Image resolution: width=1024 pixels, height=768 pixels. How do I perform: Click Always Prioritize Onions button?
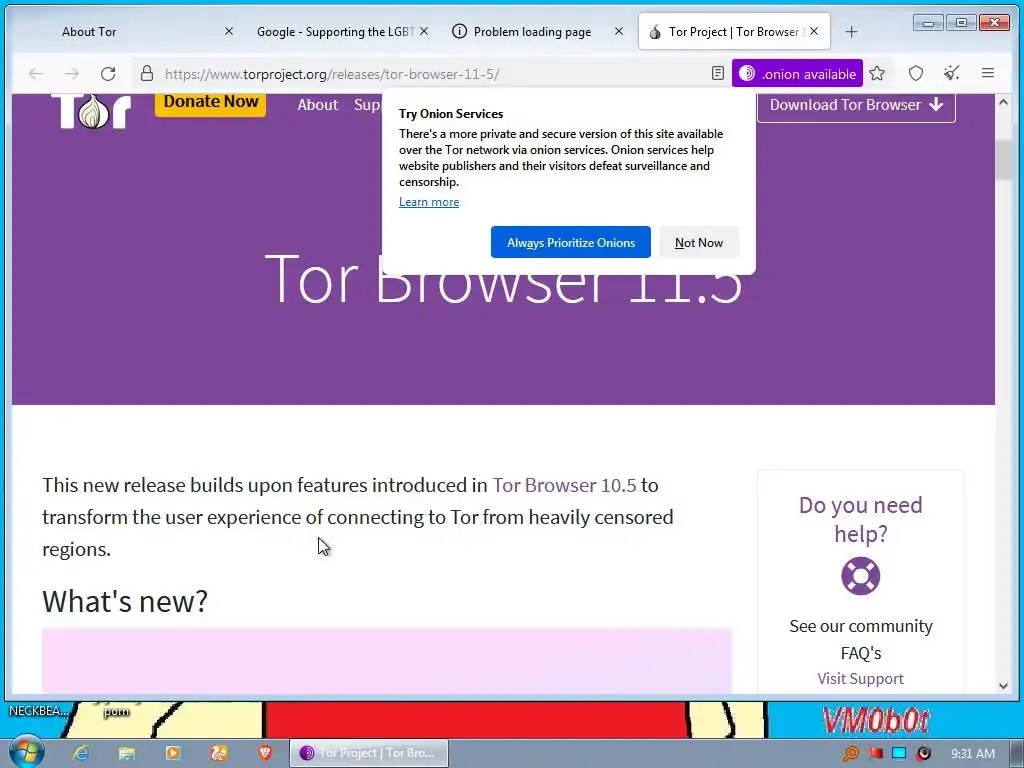571,242
